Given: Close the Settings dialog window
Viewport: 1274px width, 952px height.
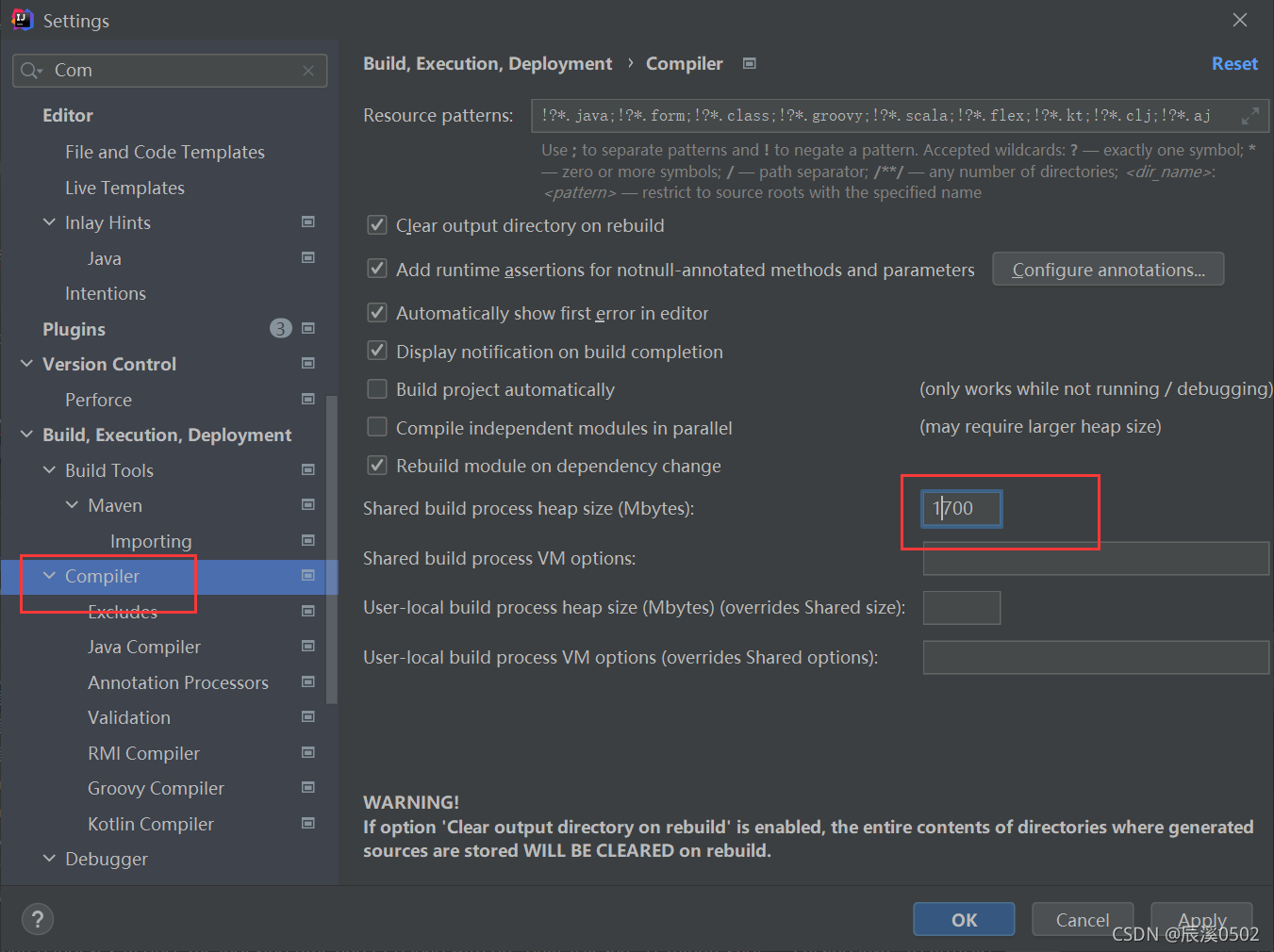Looking at the screenshot, I should click(x=1240, y=20).
